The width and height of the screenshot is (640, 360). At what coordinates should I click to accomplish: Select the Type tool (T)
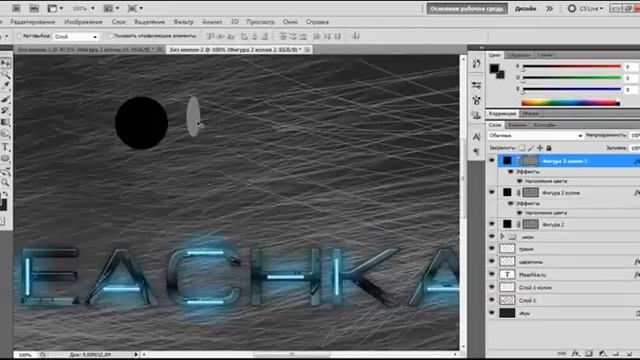click(5, 147)
